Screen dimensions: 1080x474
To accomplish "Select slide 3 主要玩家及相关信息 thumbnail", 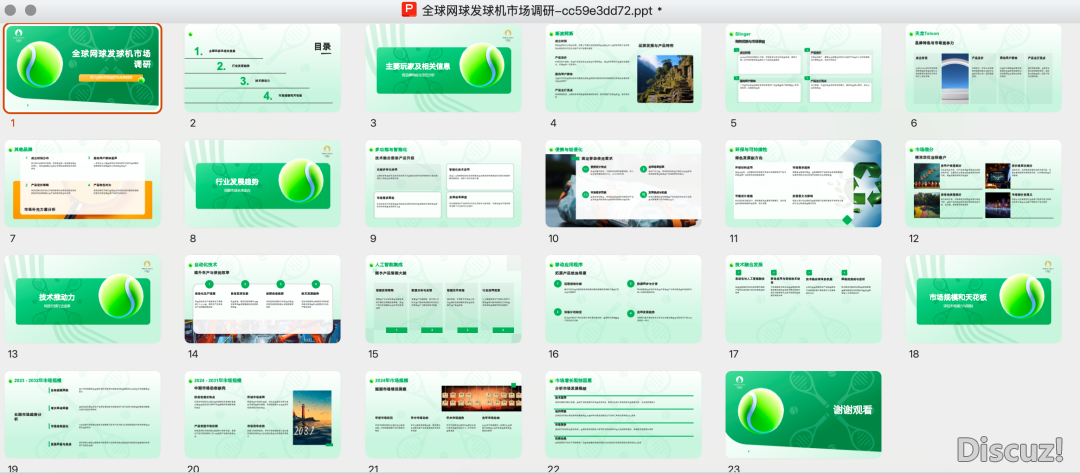I will point(443,68).
